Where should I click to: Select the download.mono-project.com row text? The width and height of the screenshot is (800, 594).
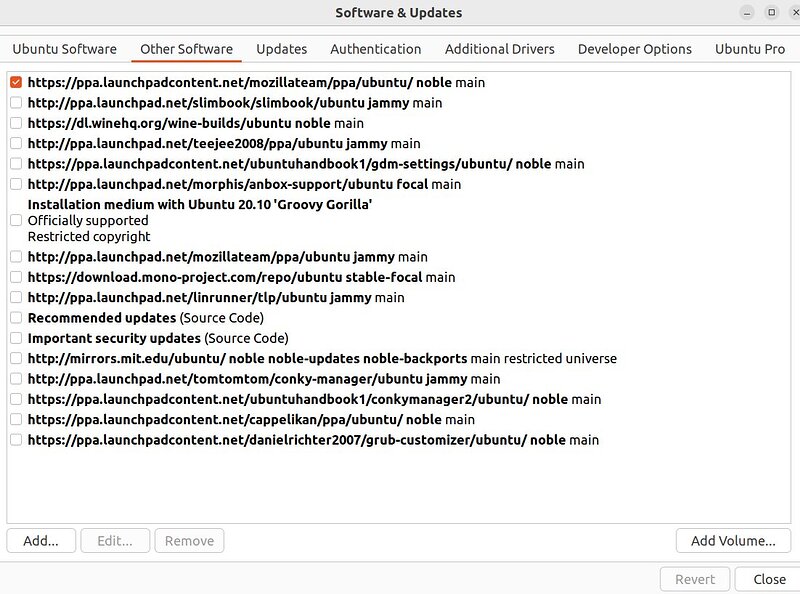pyautogui.click(x=241, y=277)
